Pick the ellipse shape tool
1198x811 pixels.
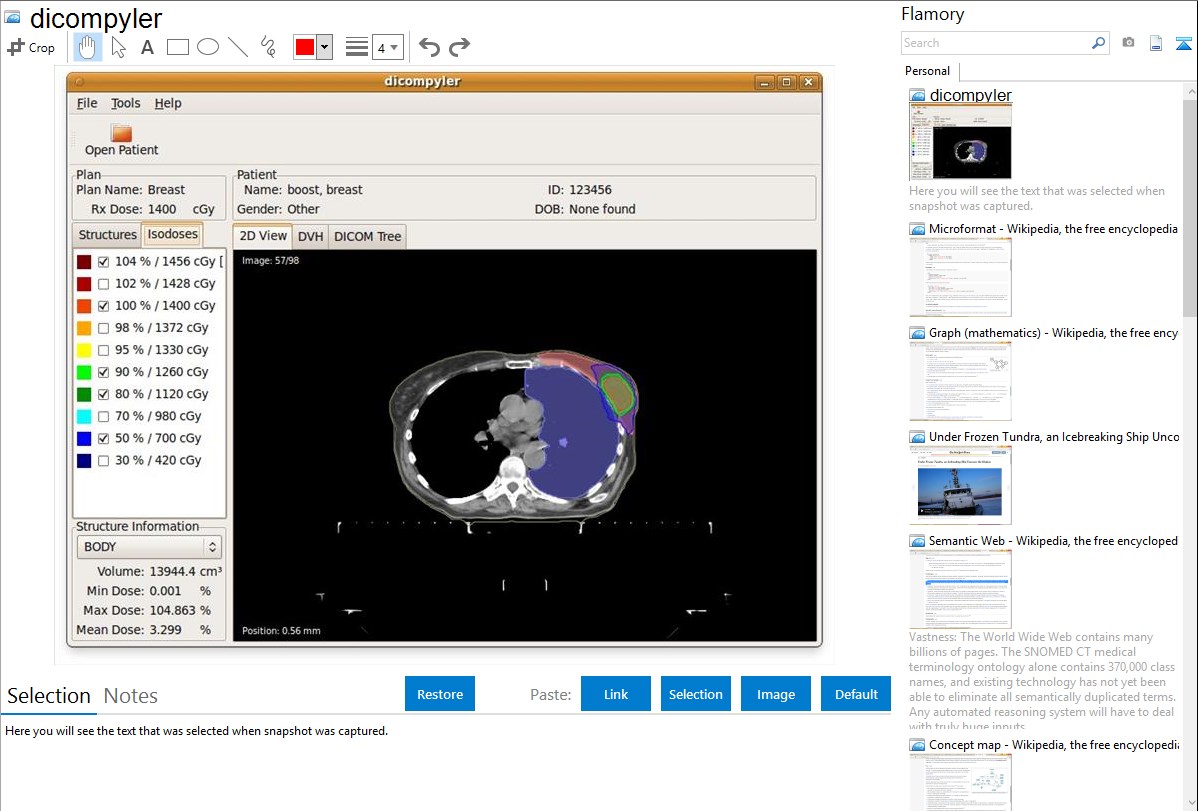[207, 47]
